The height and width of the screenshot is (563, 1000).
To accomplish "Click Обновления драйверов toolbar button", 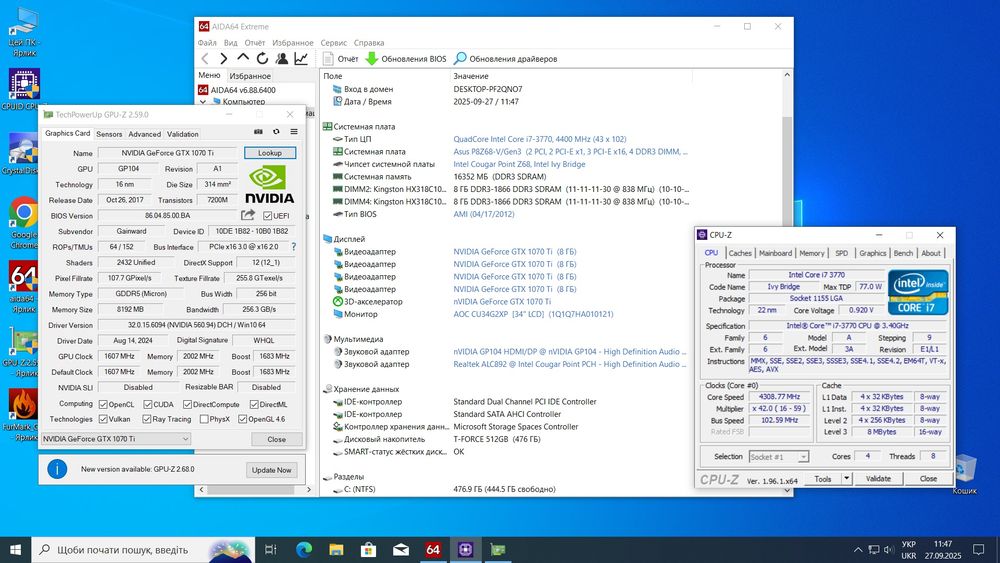I will 505,59.
